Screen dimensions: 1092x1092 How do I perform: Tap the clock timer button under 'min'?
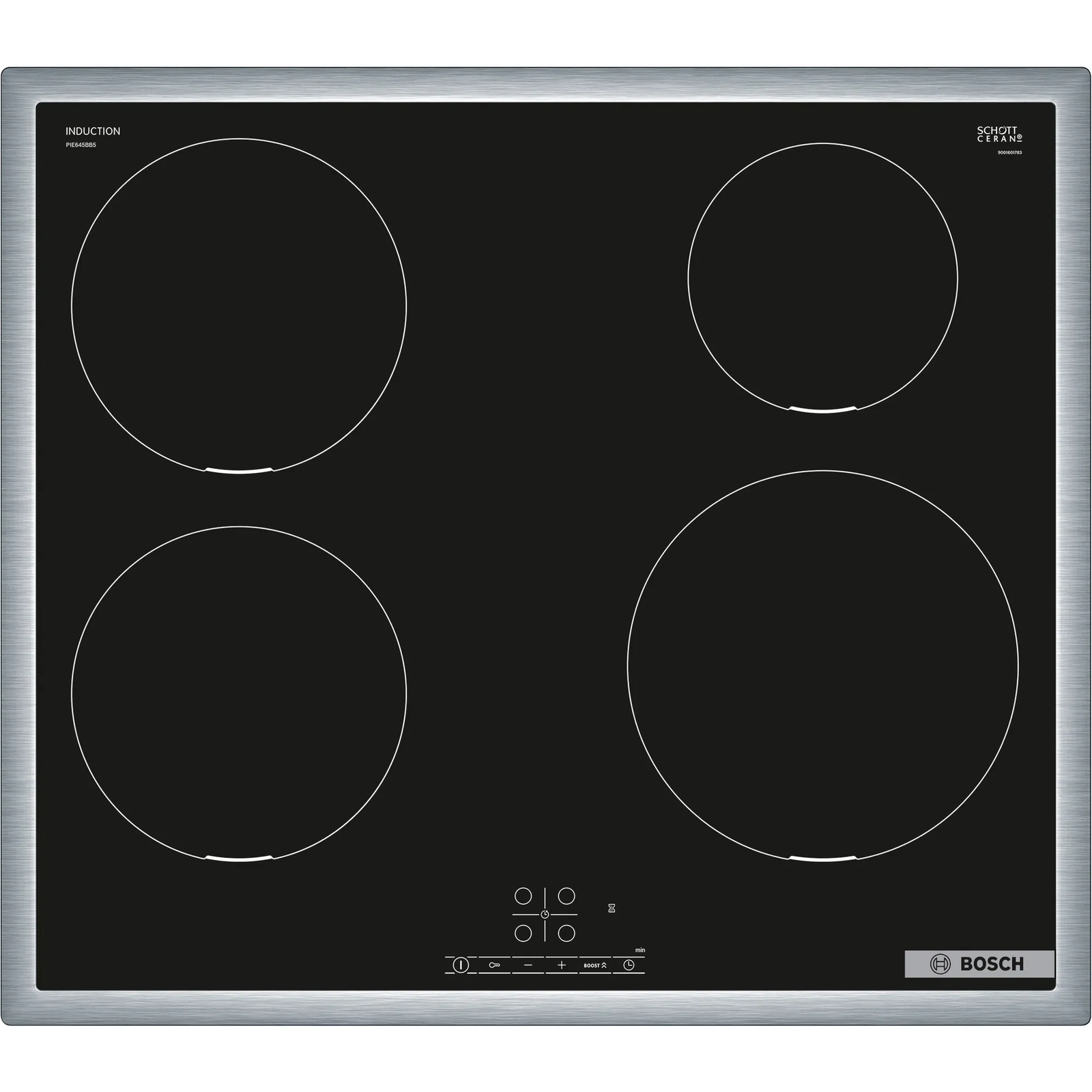629,965
